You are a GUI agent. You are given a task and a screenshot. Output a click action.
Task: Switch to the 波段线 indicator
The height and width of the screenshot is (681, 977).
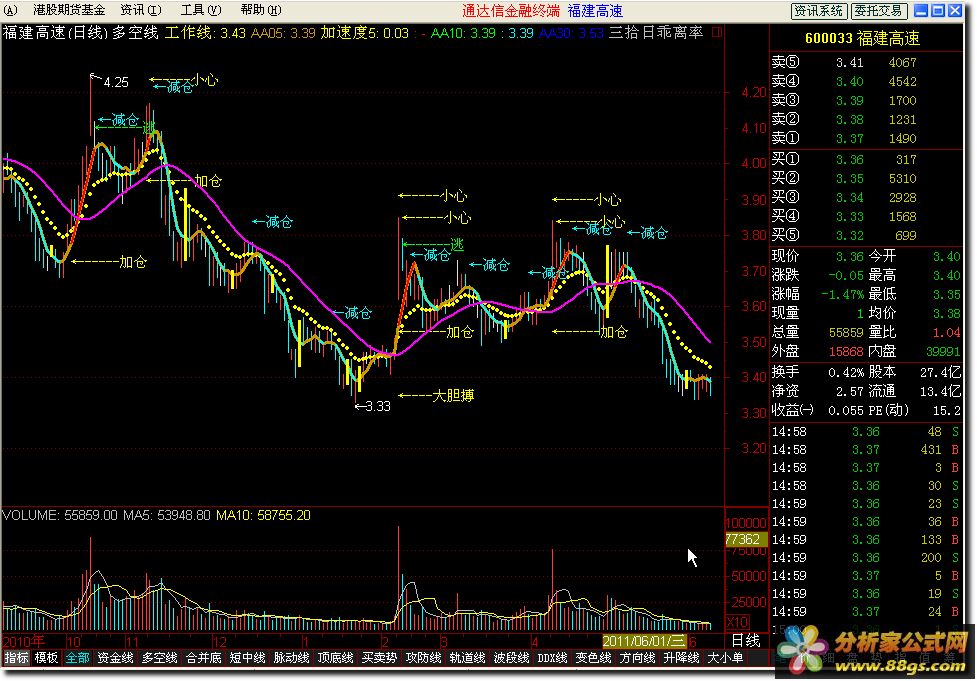pyautogui.click(x=512, y=658)
